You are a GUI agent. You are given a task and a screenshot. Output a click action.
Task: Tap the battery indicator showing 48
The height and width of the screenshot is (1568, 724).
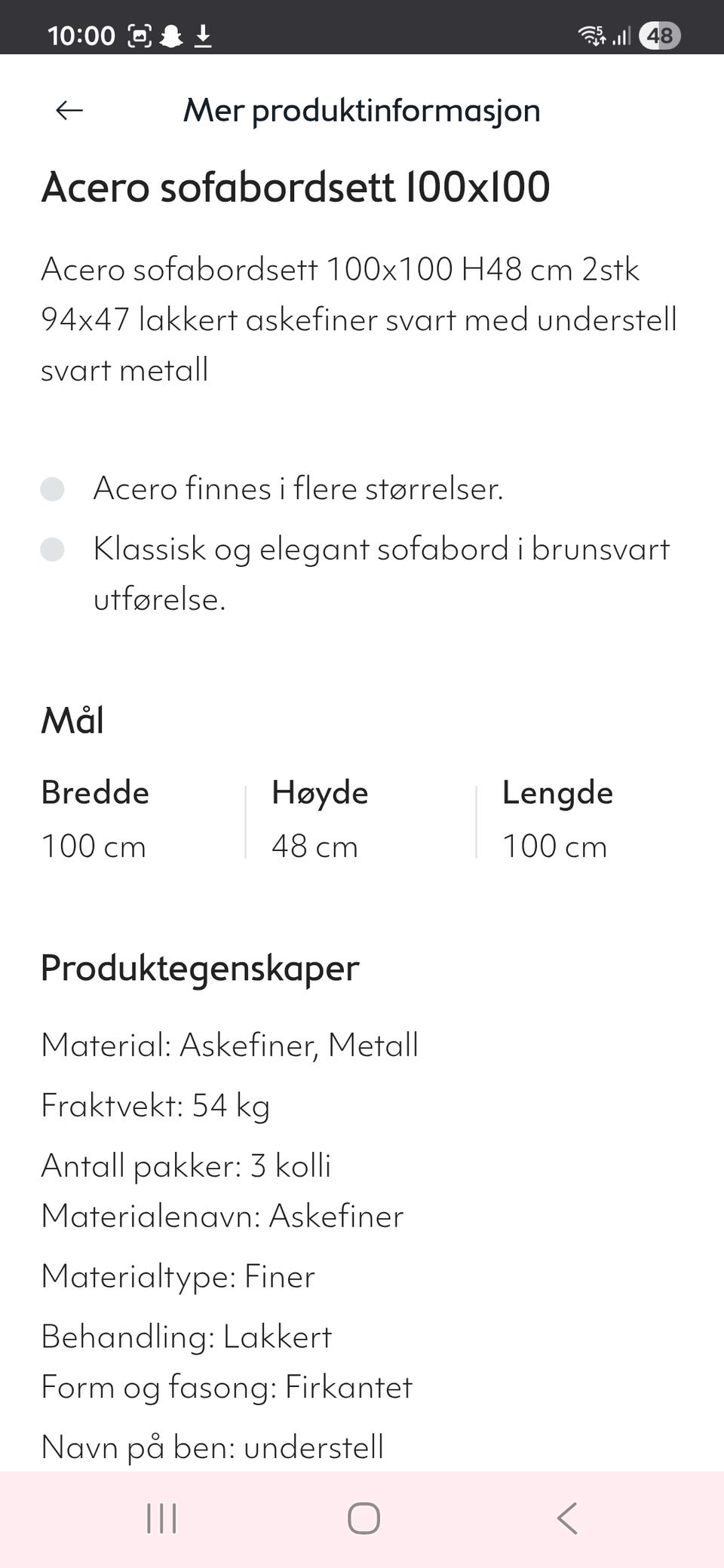[659, 34]
